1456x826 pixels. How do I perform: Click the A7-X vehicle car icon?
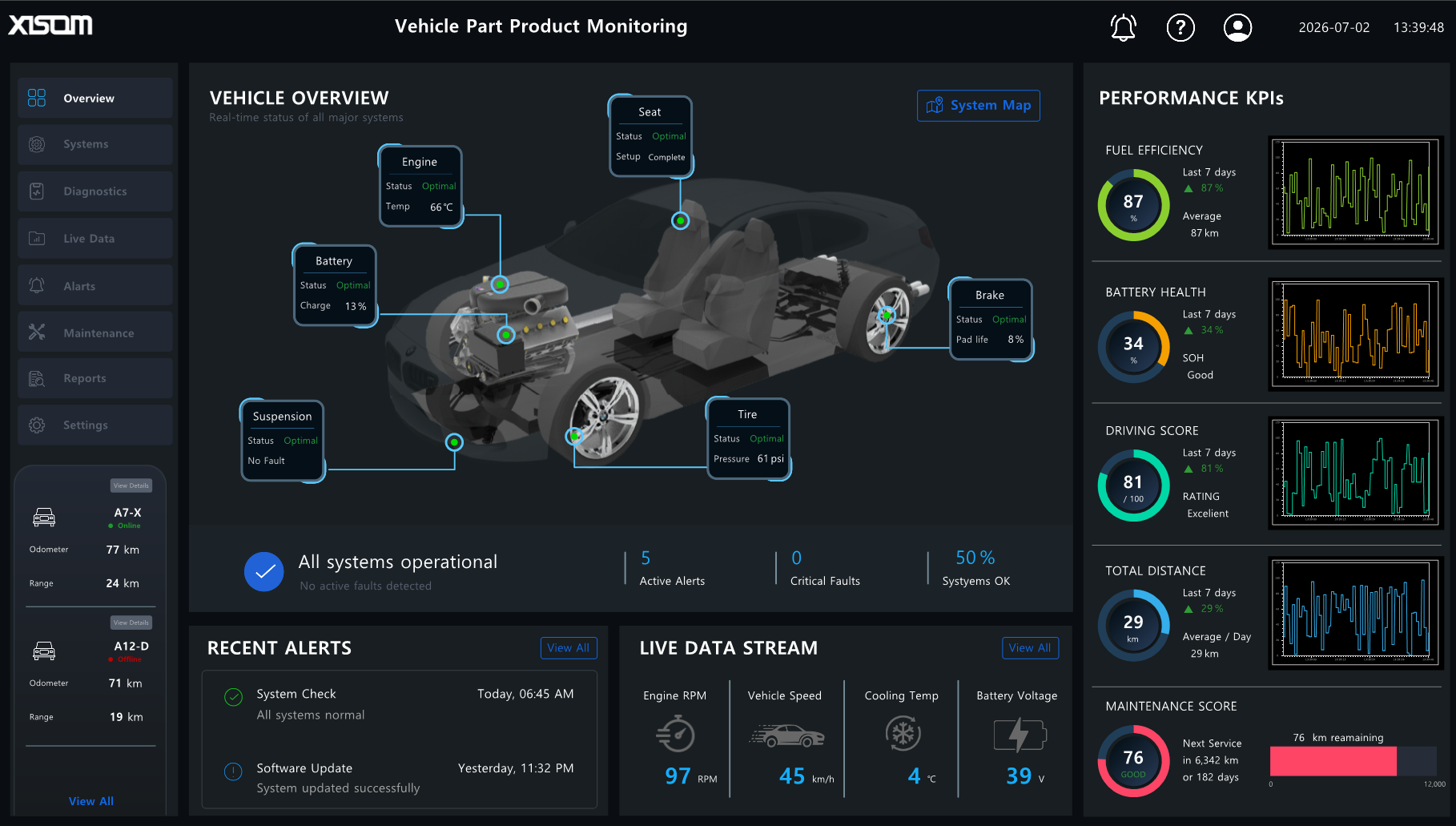coord(44,518)
